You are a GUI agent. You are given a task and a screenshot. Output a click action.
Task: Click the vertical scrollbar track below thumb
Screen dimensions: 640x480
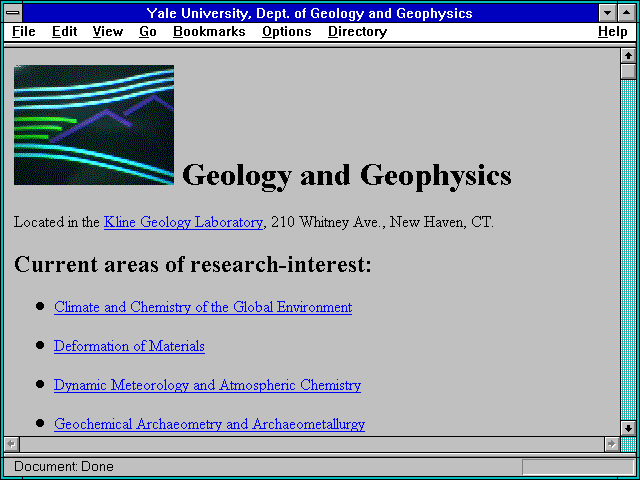(x=629, y=250)
